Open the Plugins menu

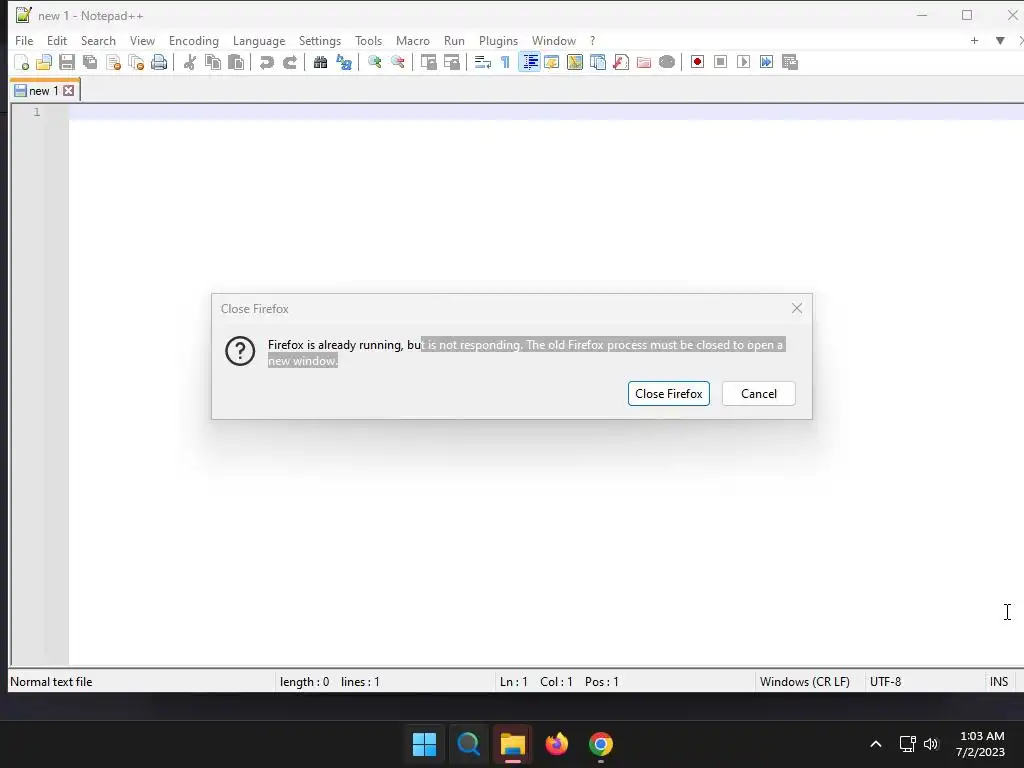coord(498,40)
